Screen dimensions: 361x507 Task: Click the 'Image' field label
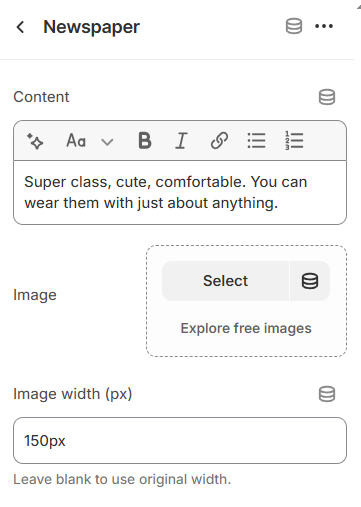click(35, 295)
